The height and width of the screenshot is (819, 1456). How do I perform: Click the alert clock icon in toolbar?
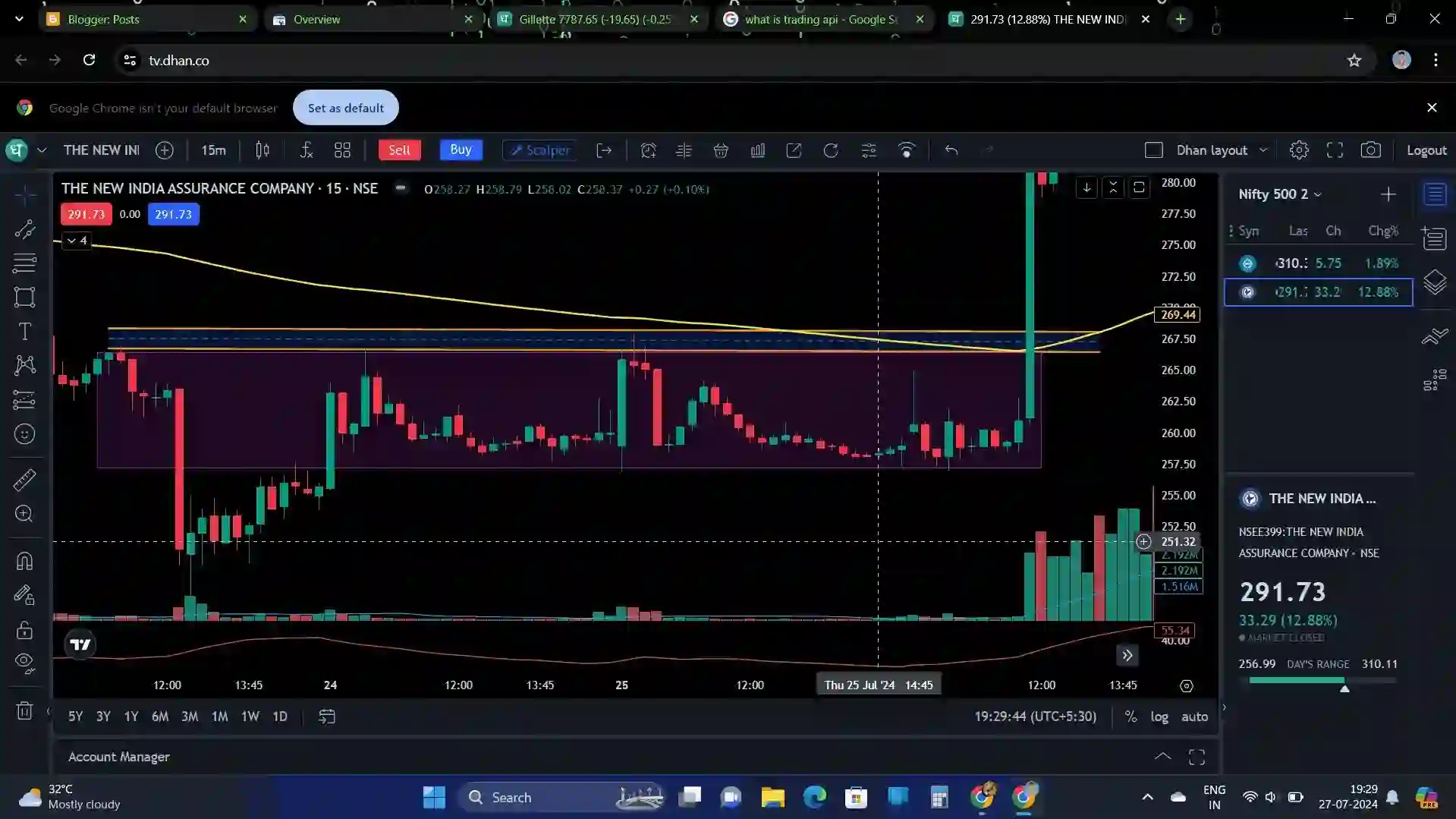(648, 150)
